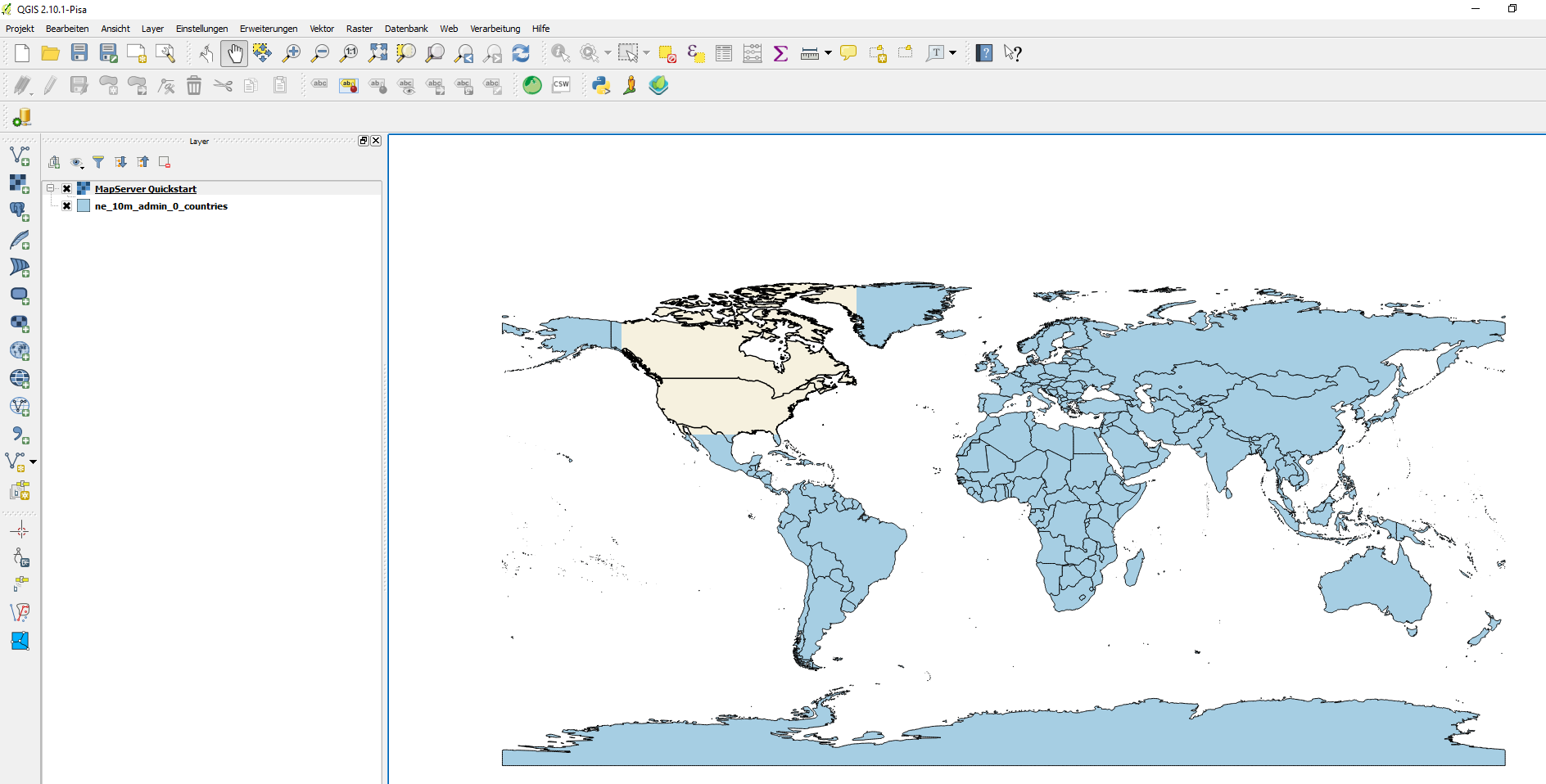This screenshot has width=1546, height=784.
Task: Expand all layer tree items icon
Action: [x=120, y=162]
